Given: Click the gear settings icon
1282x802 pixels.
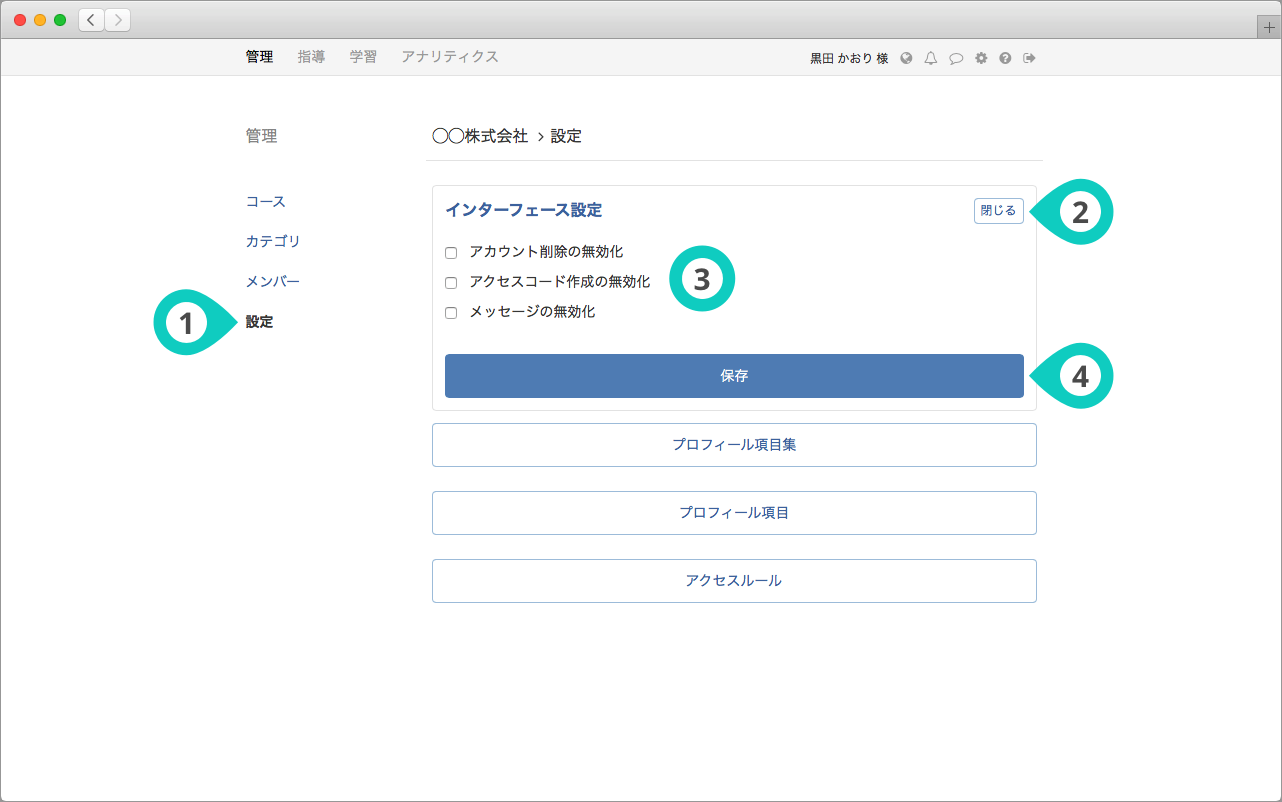Looking at the screenshot, I should (981, 58).
